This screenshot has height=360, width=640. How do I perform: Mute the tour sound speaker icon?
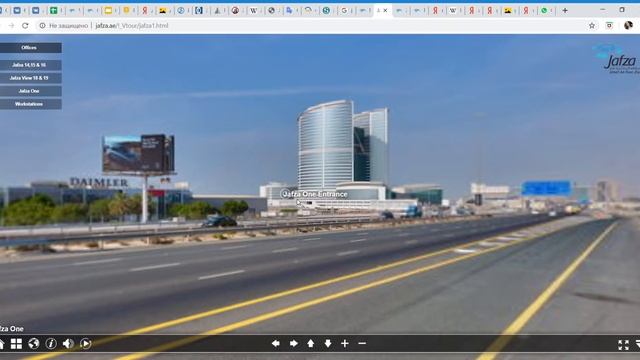tap(68, 344)
